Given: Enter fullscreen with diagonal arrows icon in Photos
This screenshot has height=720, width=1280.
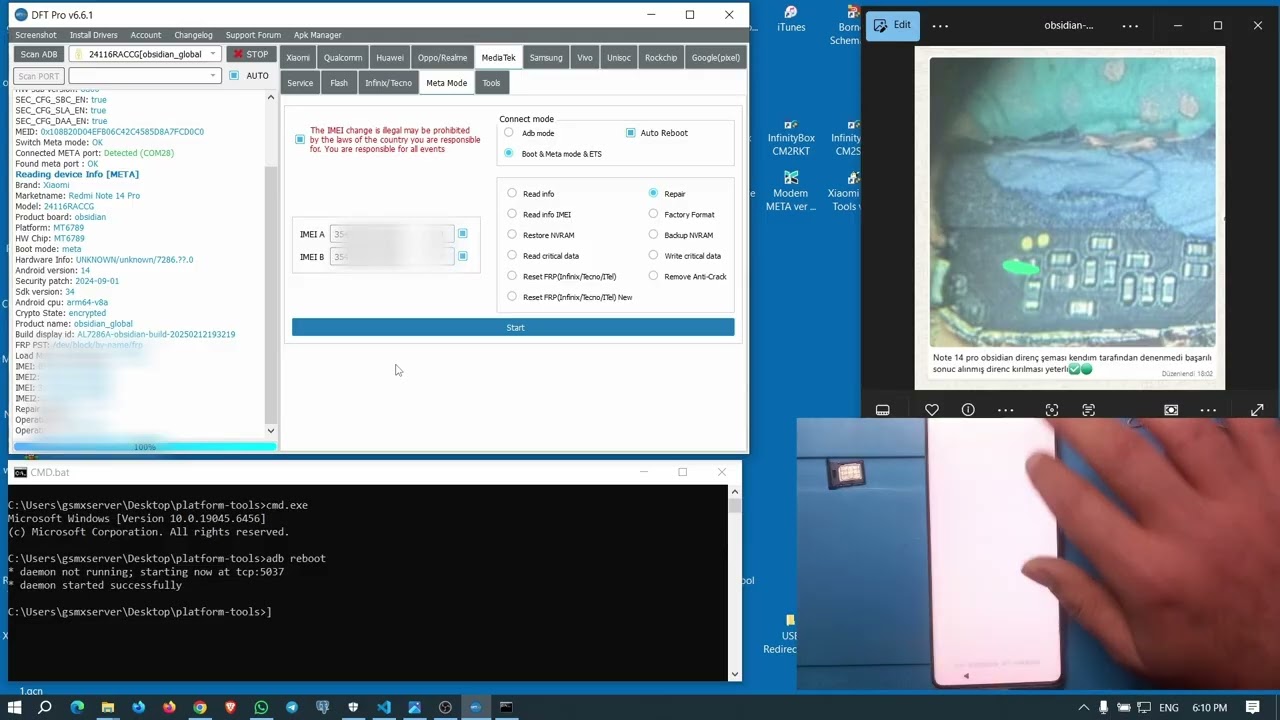Looking at the screenshot, I should click(1257, 410).
